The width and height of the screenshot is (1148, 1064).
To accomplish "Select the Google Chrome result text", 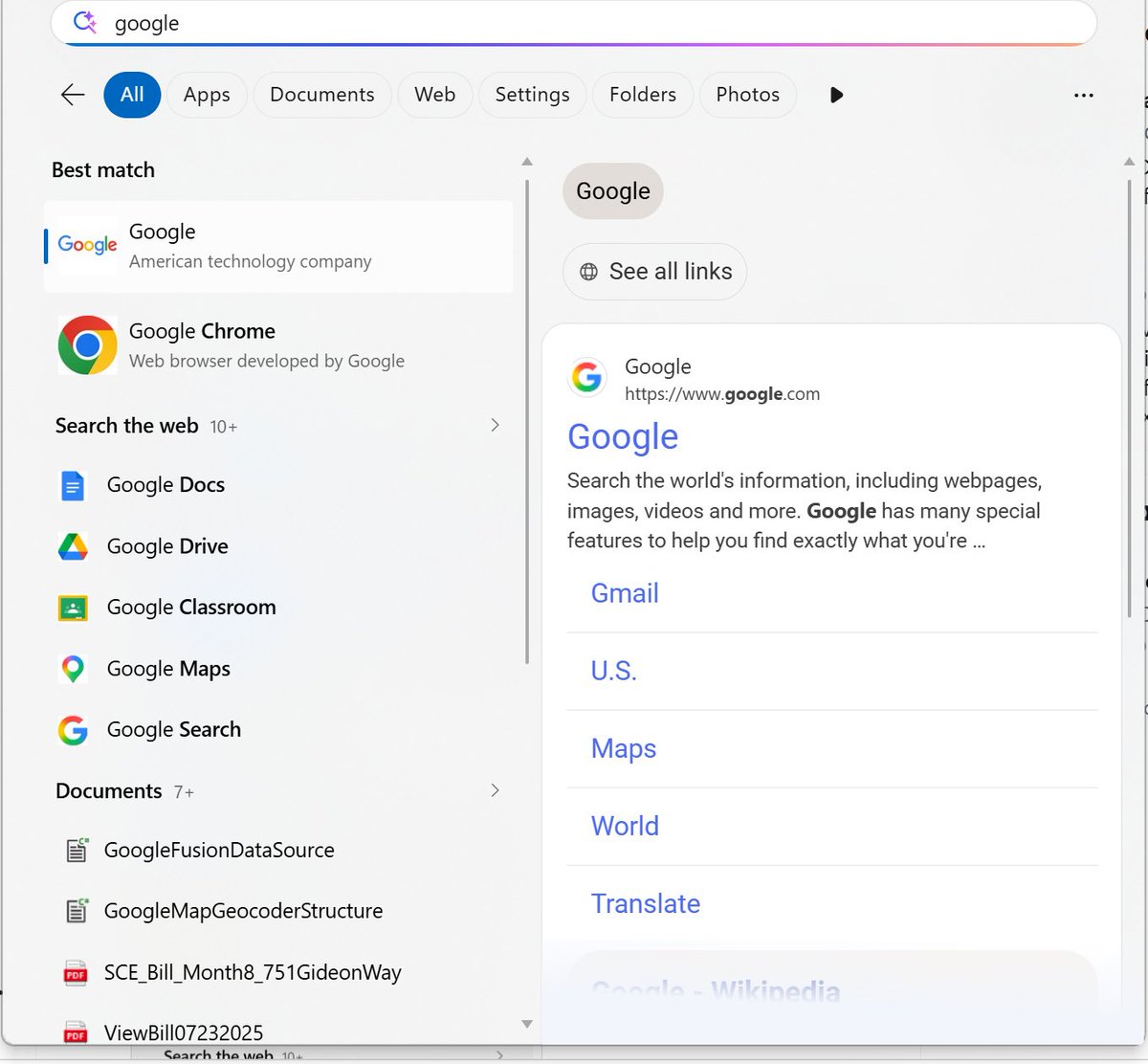I will (x=202, y=331).
